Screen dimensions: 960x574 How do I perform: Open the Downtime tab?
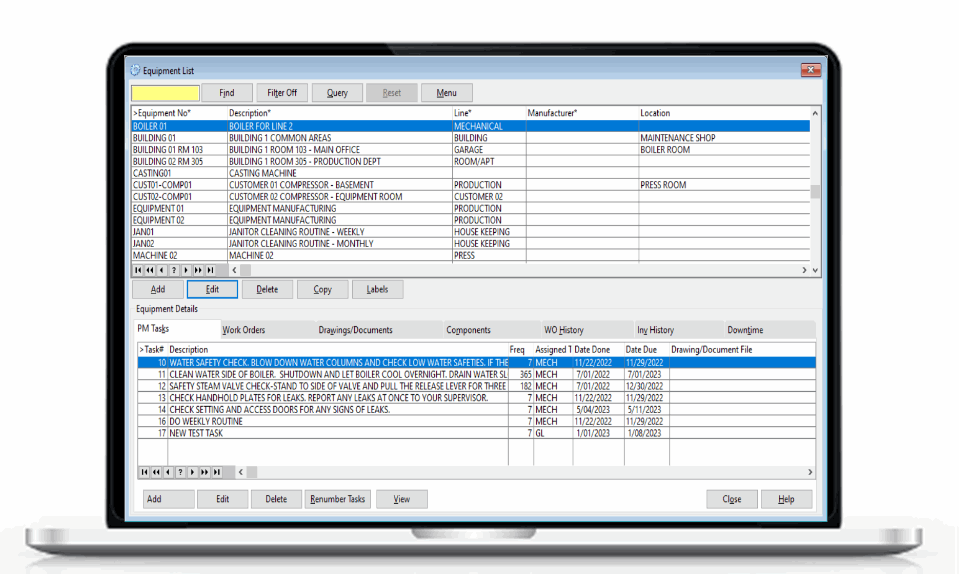[x=745, y=330]
